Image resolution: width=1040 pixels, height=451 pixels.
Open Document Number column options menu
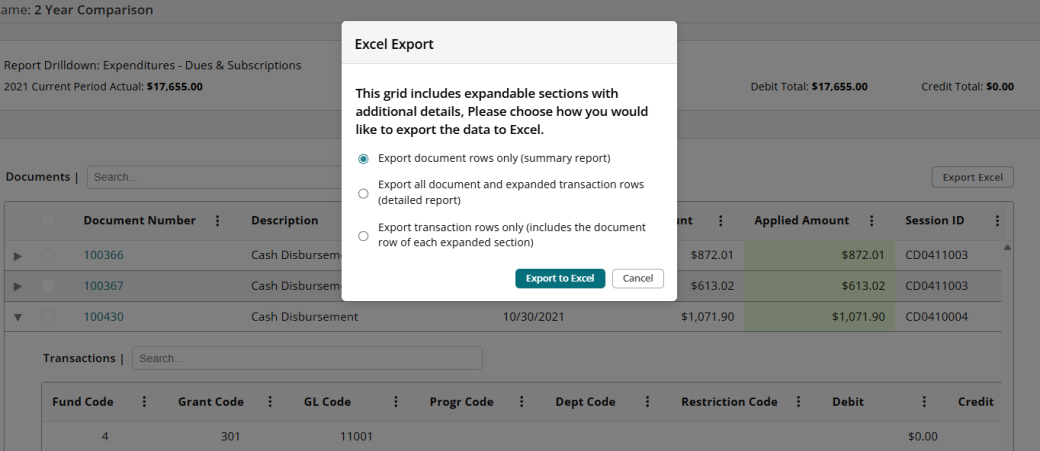point(218,221)
